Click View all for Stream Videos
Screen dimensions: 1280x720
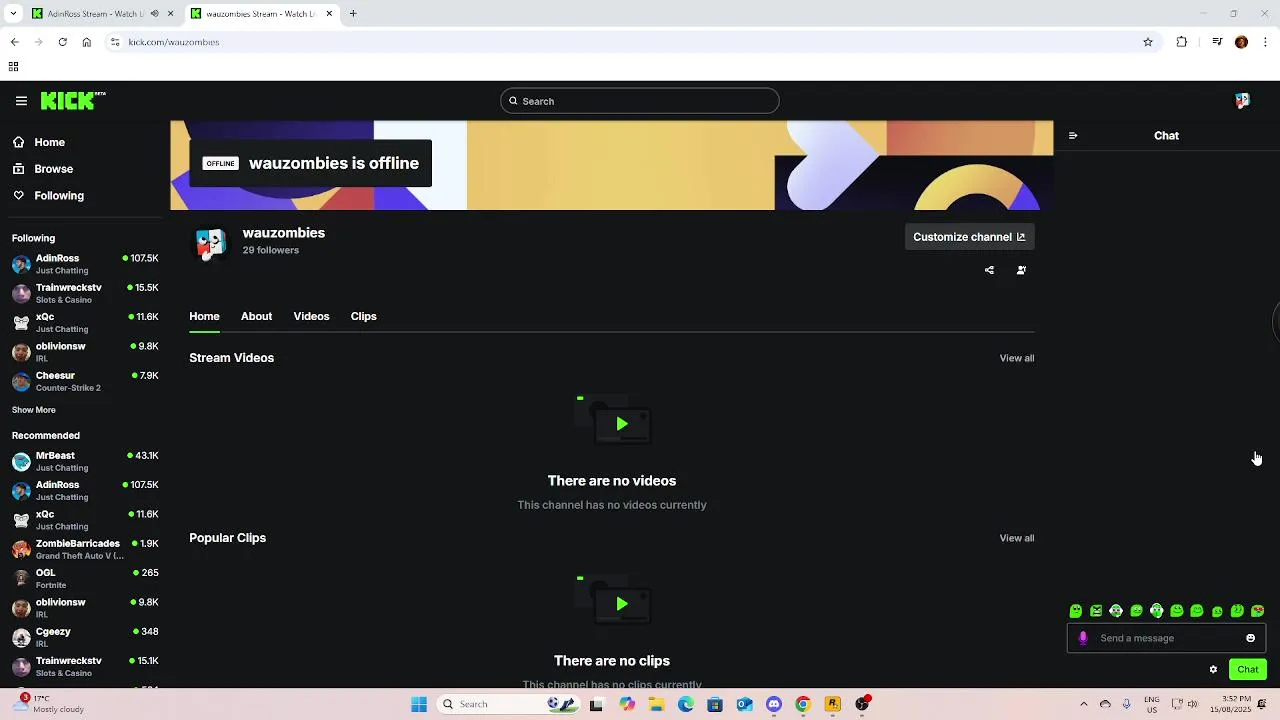(x=1017, y=358)
